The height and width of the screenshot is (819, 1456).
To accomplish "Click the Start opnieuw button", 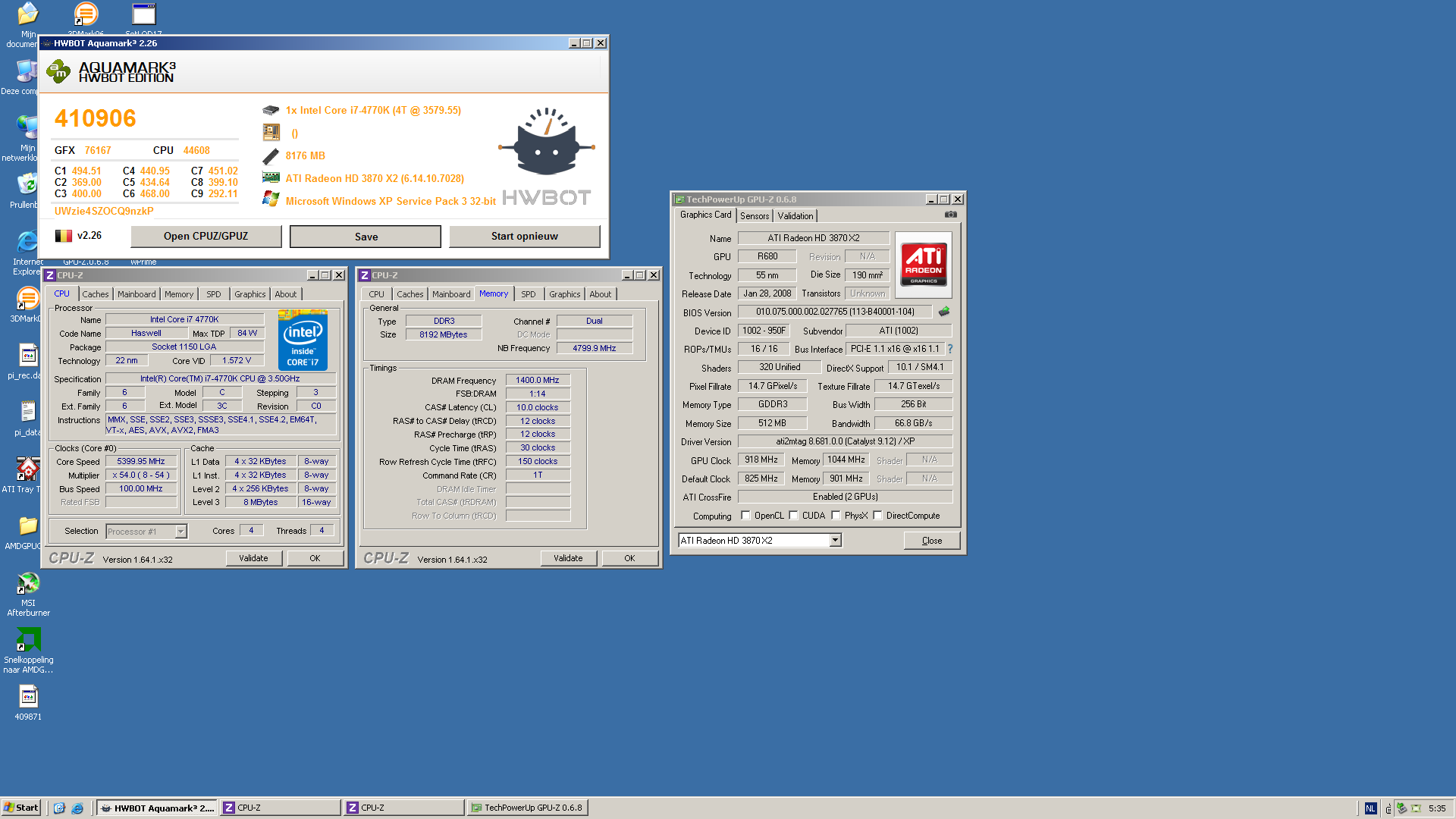I will tap(525, 237).
